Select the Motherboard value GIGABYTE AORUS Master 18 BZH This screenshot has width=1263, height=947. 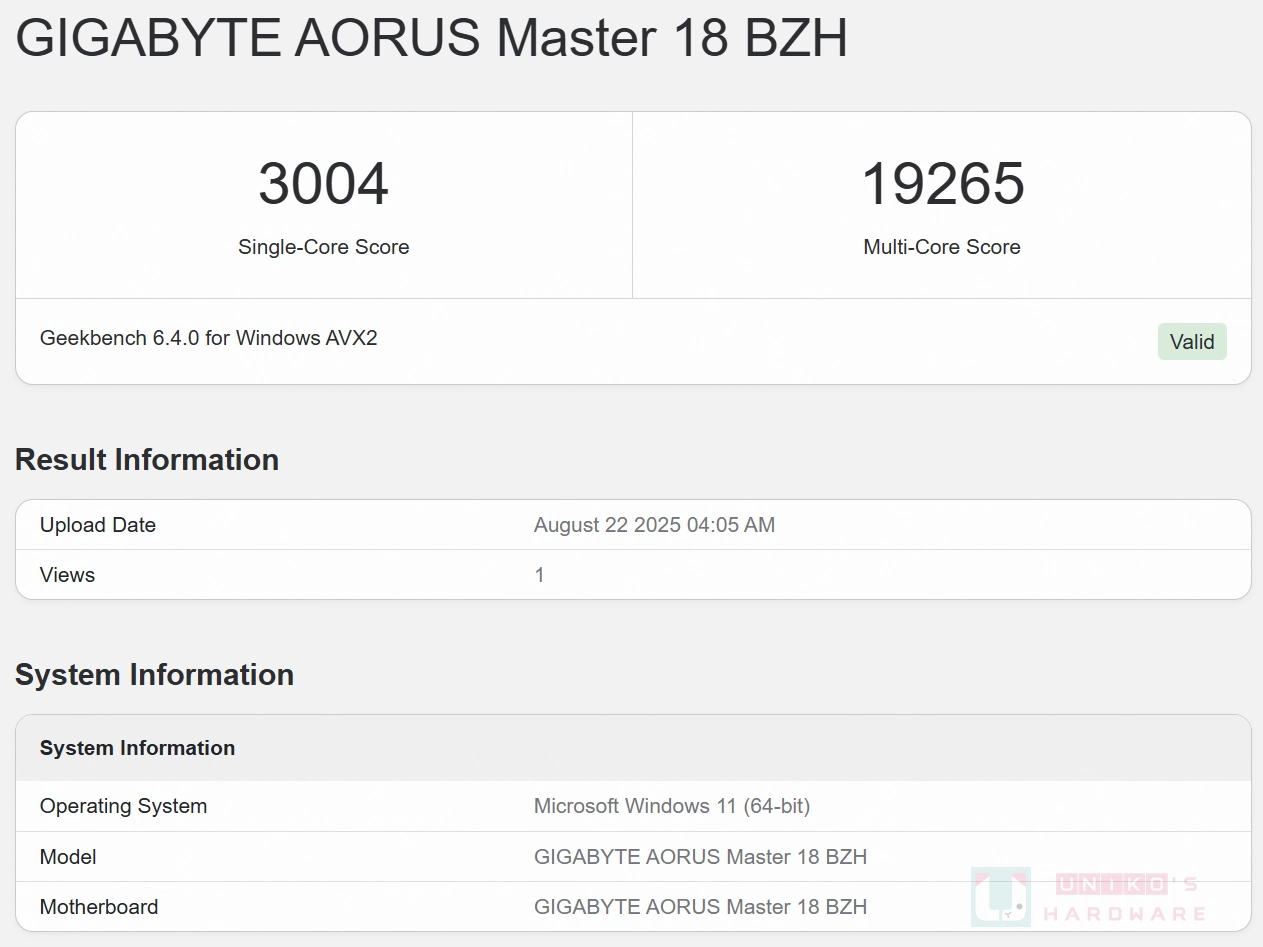click(x=700, y=907)
